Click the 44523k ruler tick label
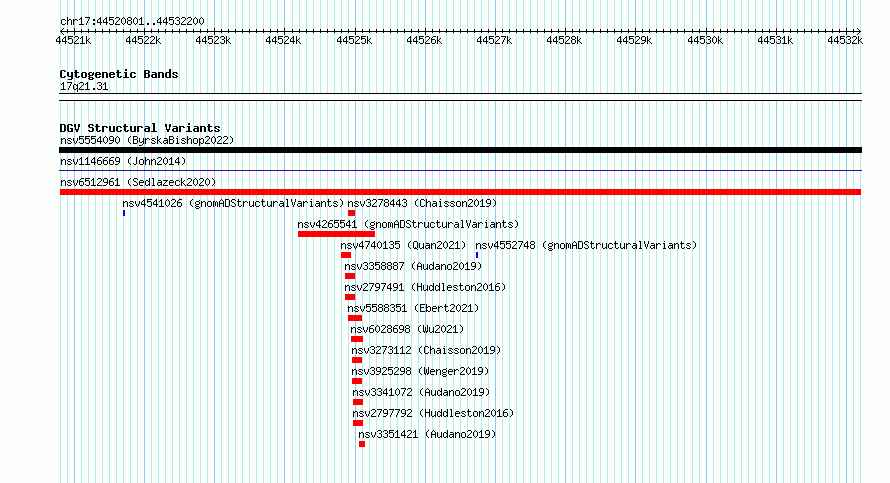Image resolution: width=890 pixels, height=483 pixels. [x=213, y=40]
